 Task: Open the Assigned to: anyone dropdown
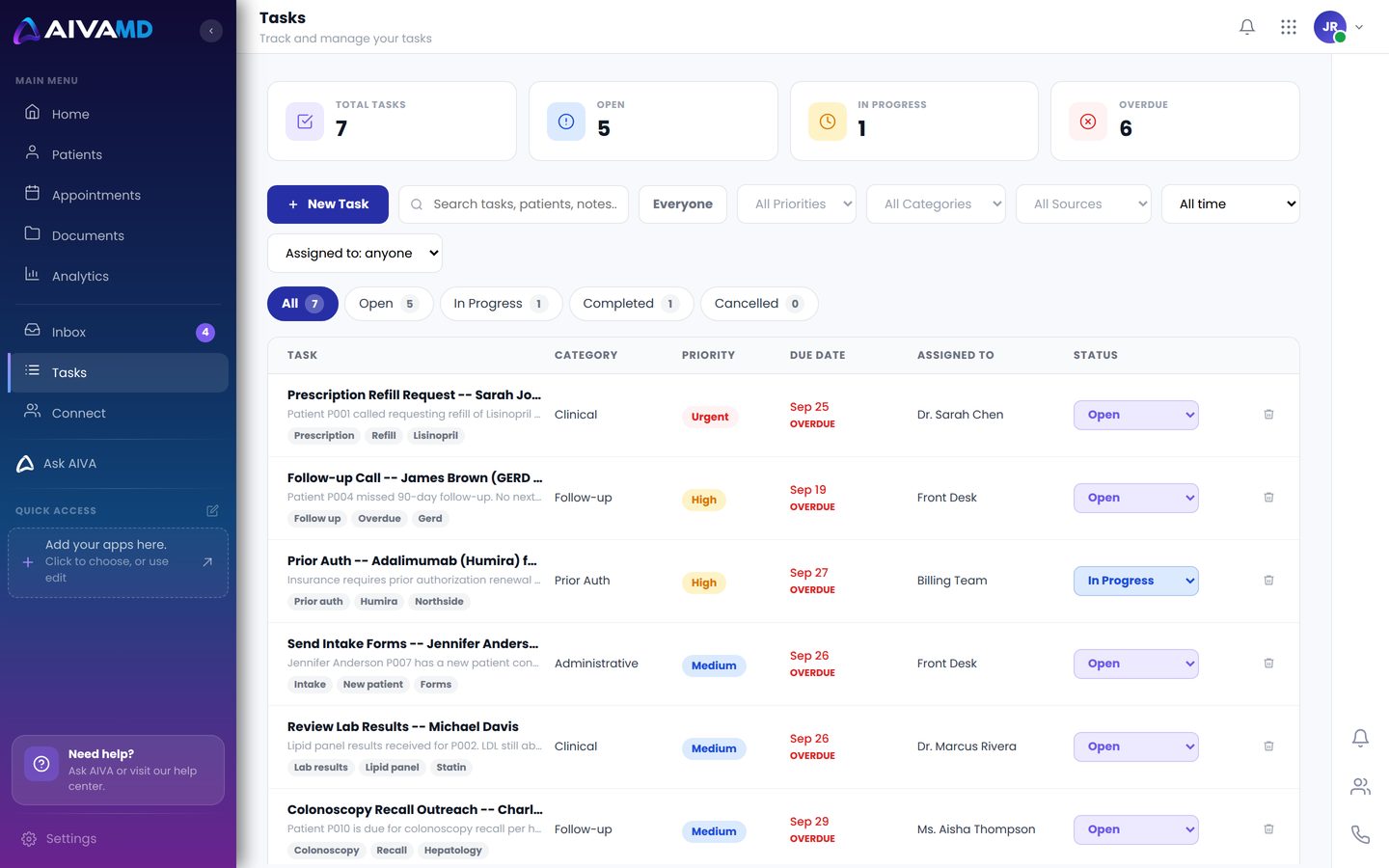pyautogui.click(x=355, y=254)
